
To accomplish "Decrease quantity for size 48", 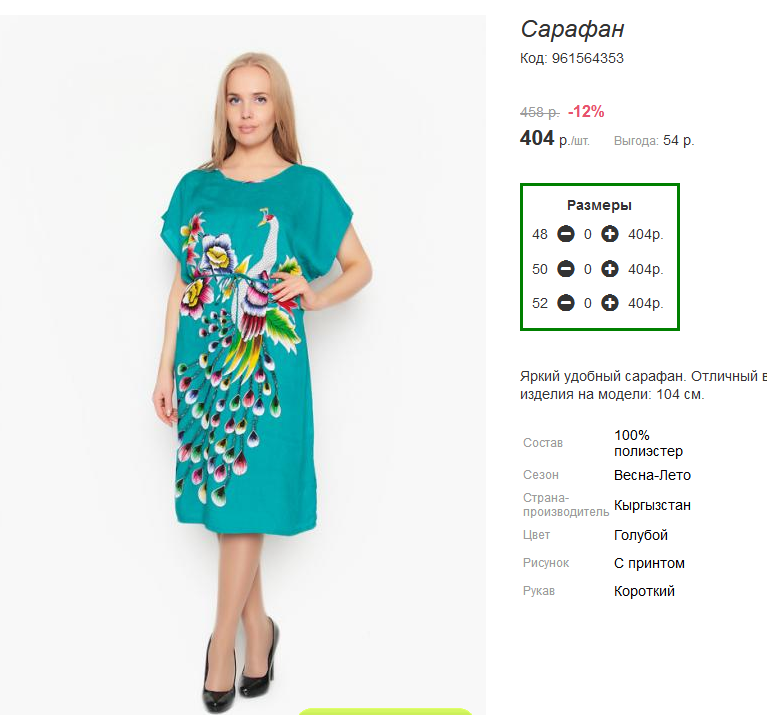I will 565,234.
